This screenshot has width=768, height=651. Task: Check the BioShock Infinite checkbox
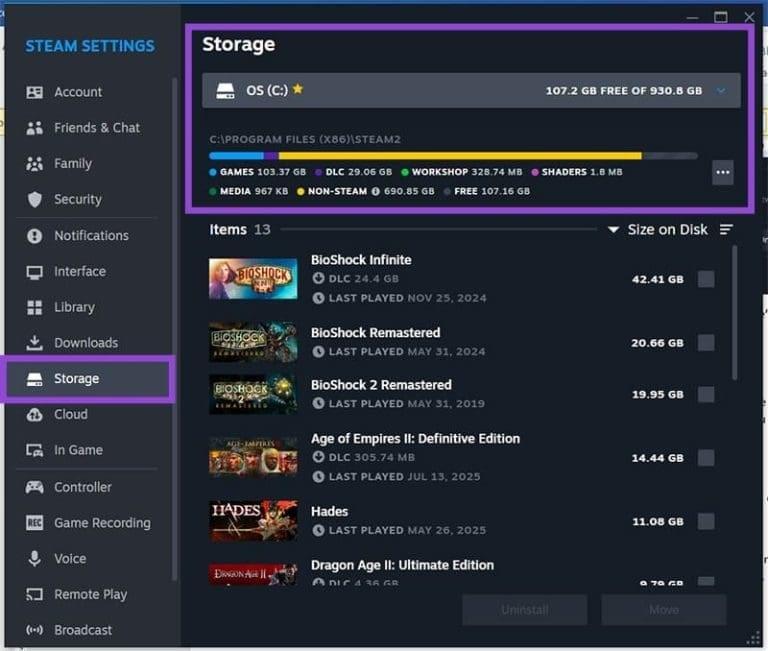706,280
